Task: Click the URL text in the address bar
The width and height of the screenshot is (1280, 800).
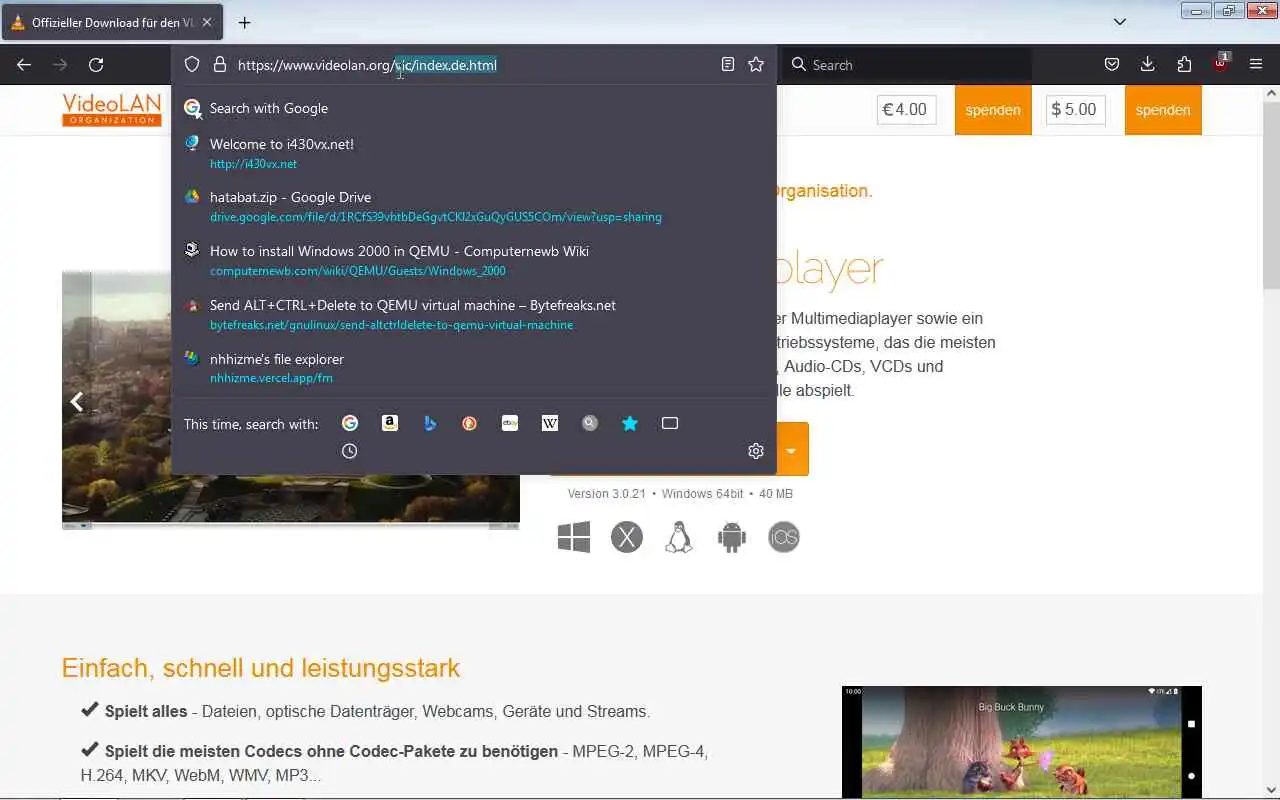Action: (x=367, y=65)
